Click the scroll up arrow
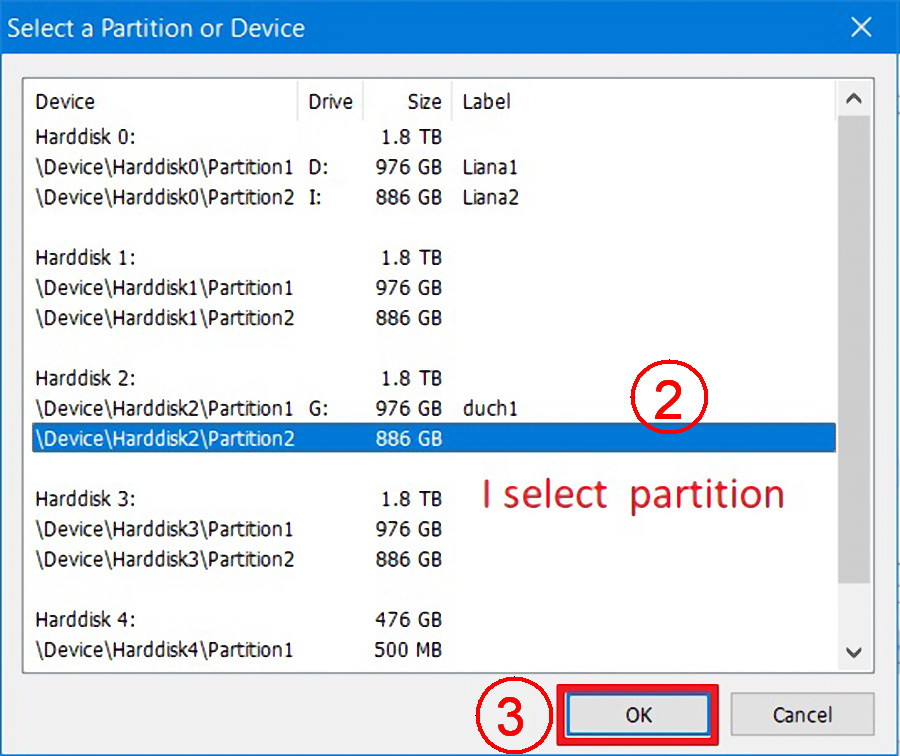900x756 pixels. pyautogui.click(x=854, y=99)
